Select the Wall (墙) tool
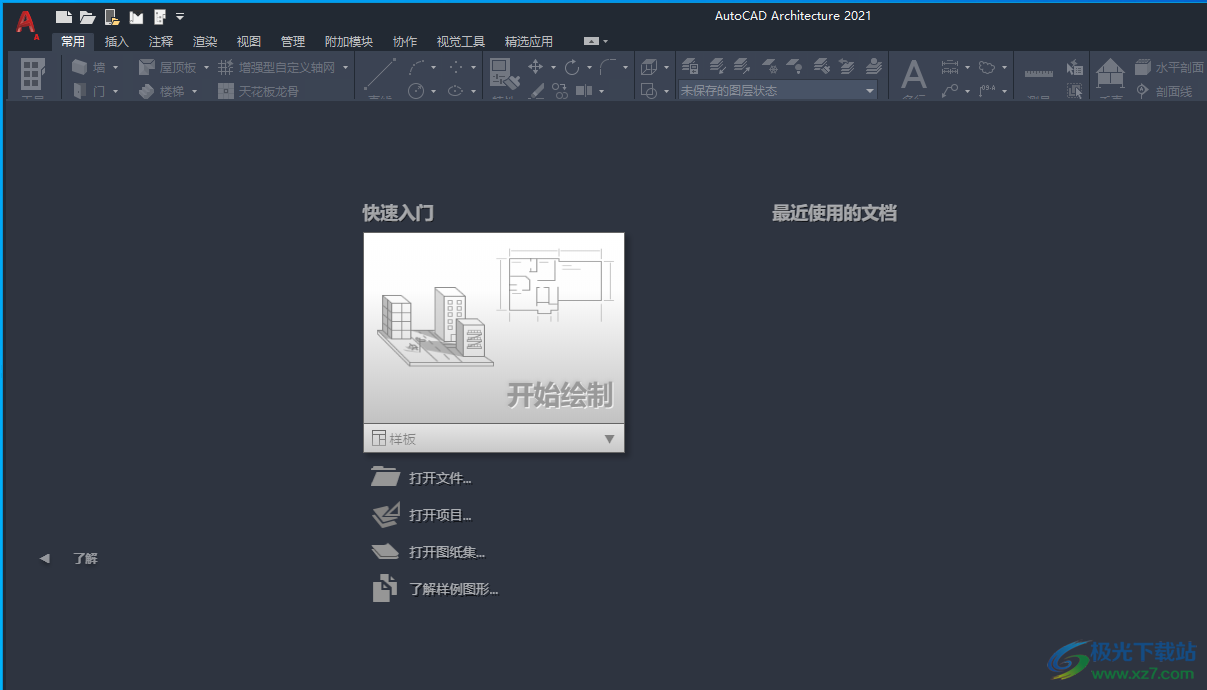 tap(89, 68)
